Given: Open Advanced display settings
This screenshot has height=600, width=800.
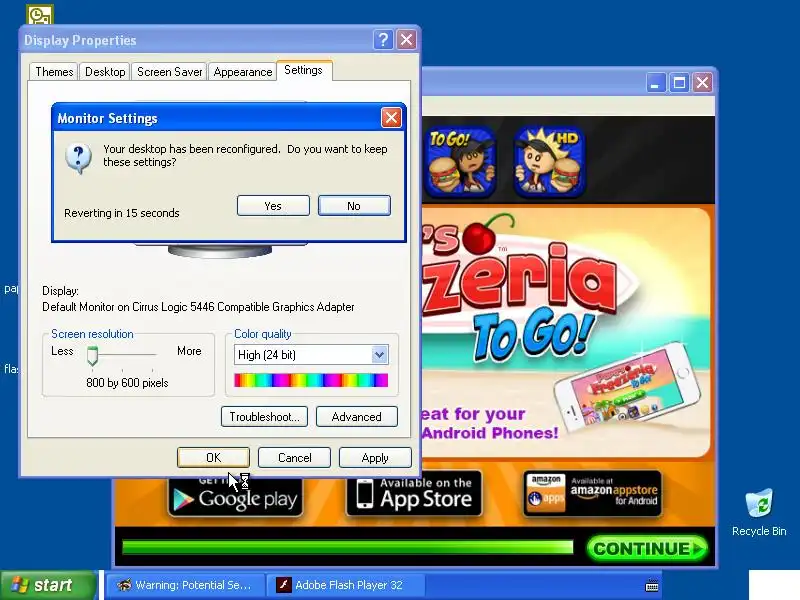Looking at the screenshot, I should coord(357,417).
